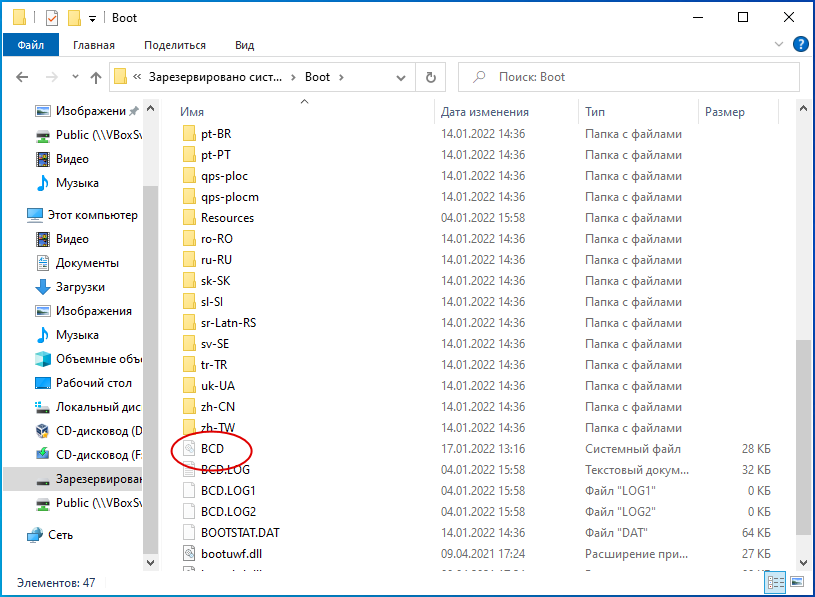Click the New folder quick access icon
Image resolution: width=815 pixels, height=597 pixels.
pos(74,18)
